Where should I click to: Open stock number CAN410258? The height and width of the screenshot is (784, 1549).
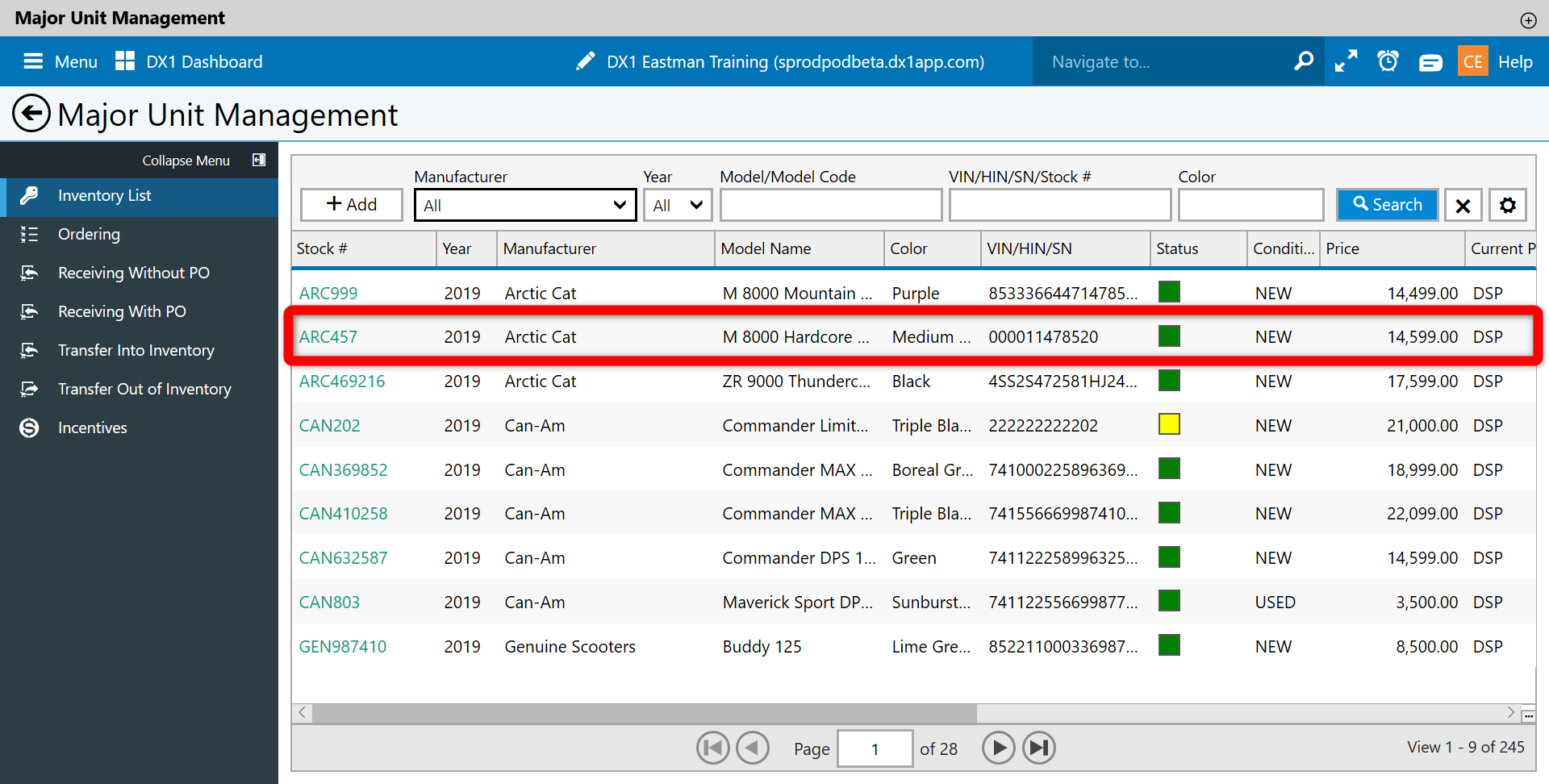point(343,514)
